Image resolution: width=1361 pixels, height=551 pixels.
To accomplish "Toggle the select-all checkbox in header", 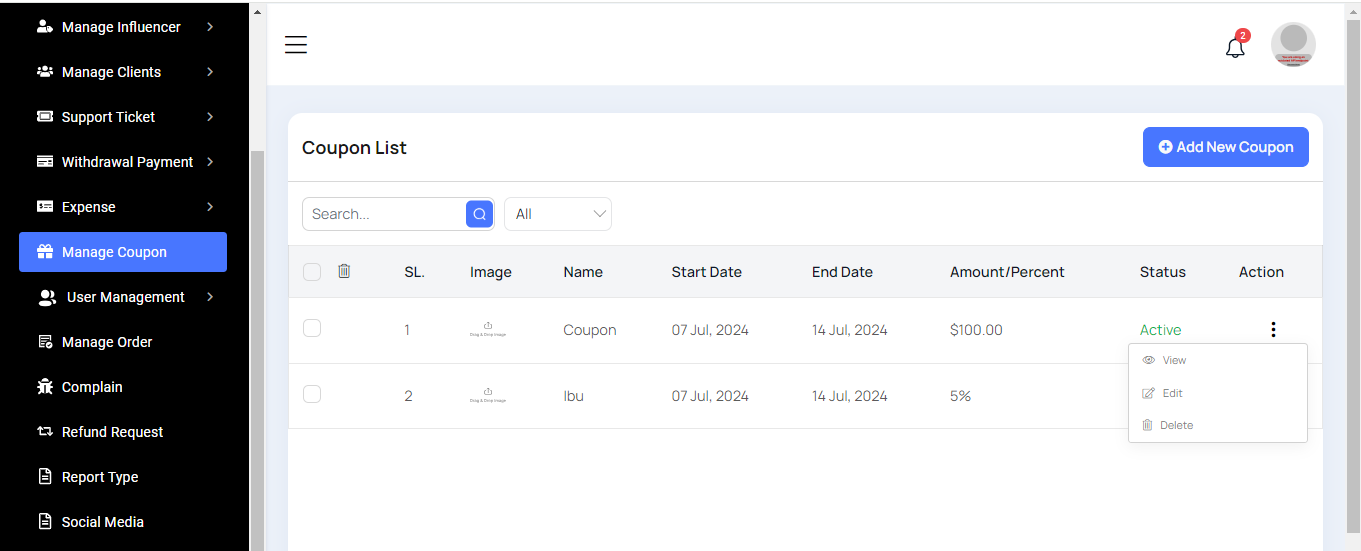I will click(312, 272).
